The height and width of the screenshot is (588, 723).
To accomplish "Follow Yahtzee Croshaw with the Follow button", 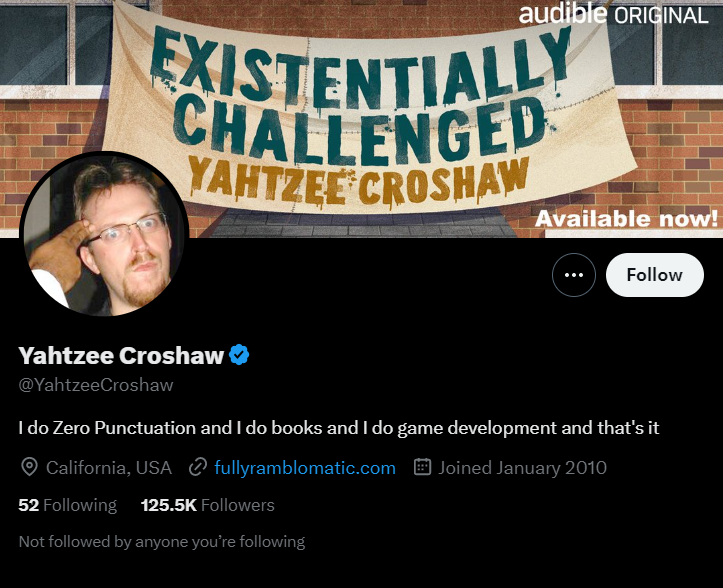I will tap(654, 275).
